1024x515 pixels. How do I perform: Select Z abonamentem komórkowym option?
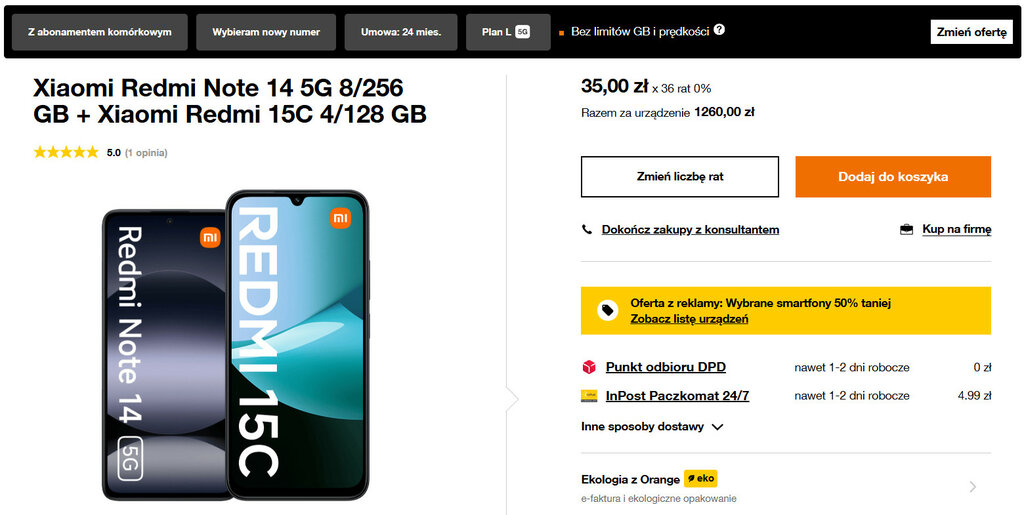99,32
